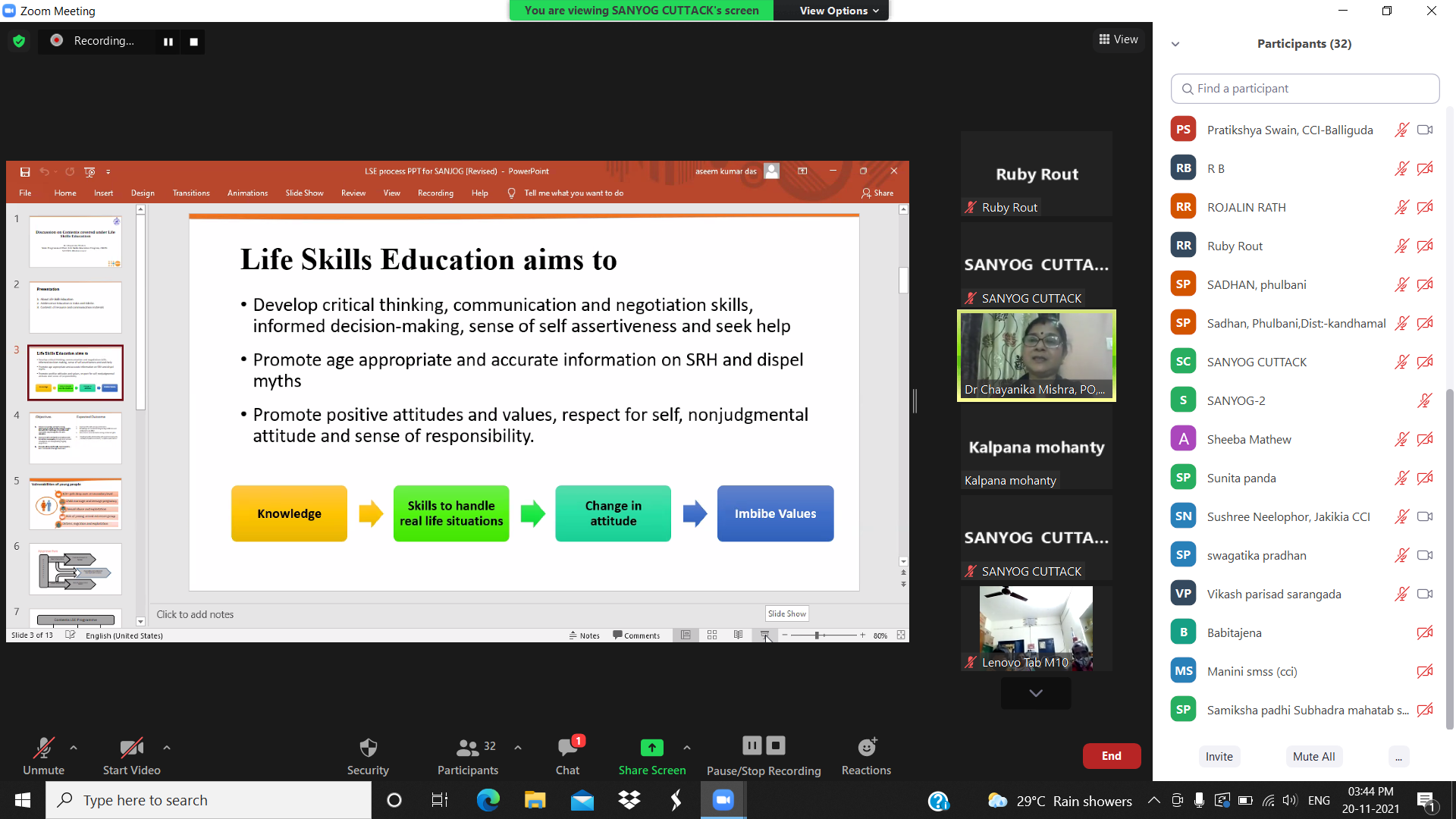Stop the recording using top-left stop button
Viewport: 1456px width, 819px height.
pyautogui.click(x=194, y=42)
